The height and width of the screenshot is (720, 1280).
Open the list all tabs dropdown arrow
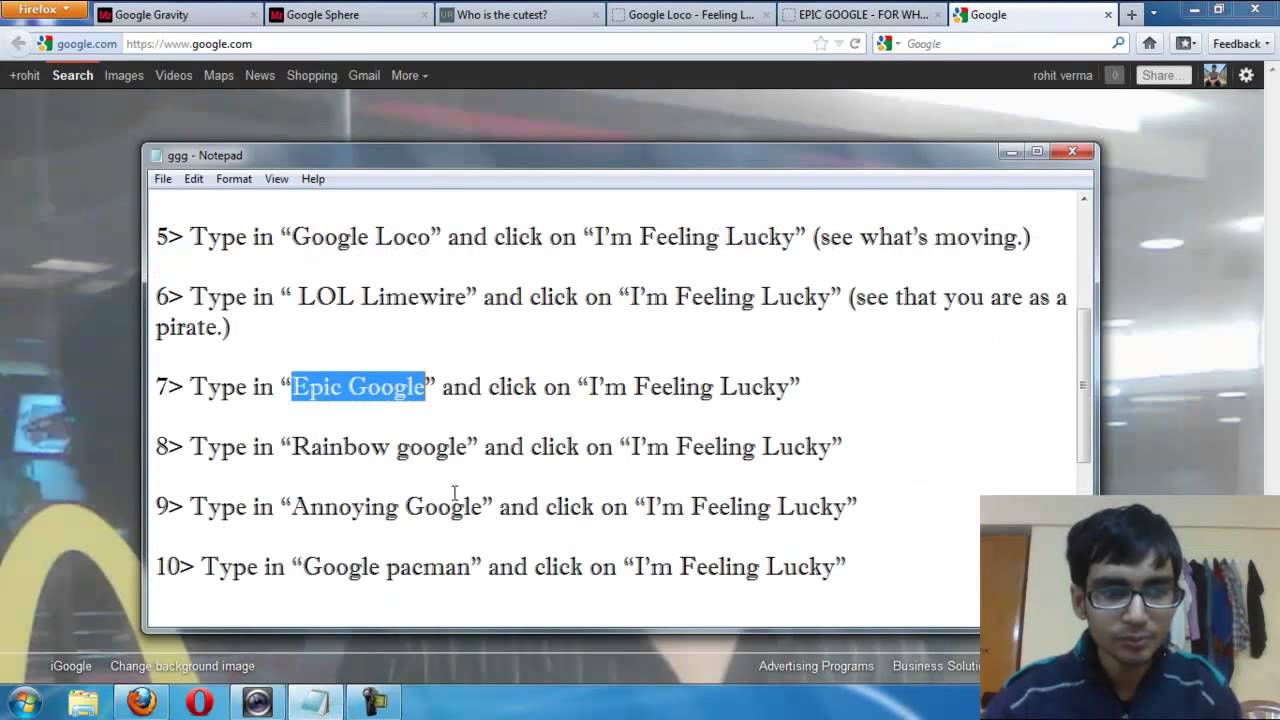tap(1154, 15)
